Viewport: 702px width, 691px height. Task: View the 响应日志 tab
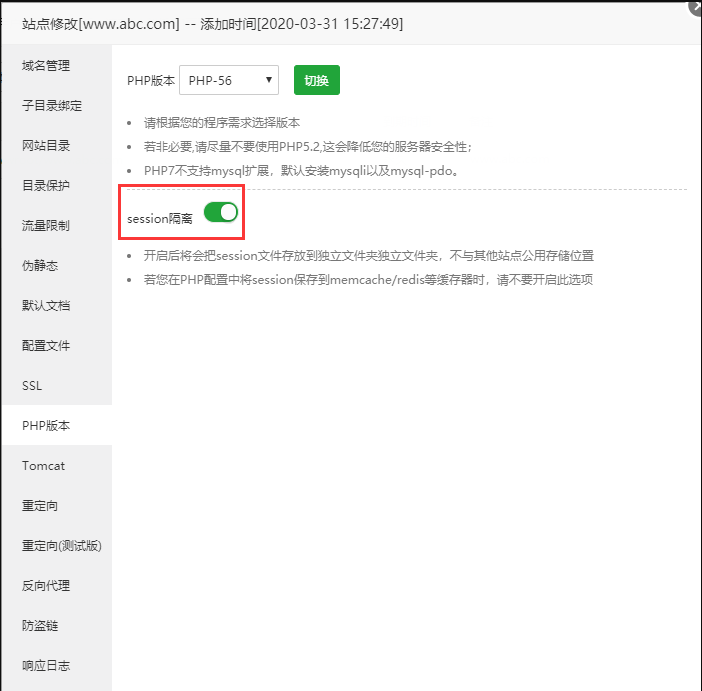[x=47, y=666]
